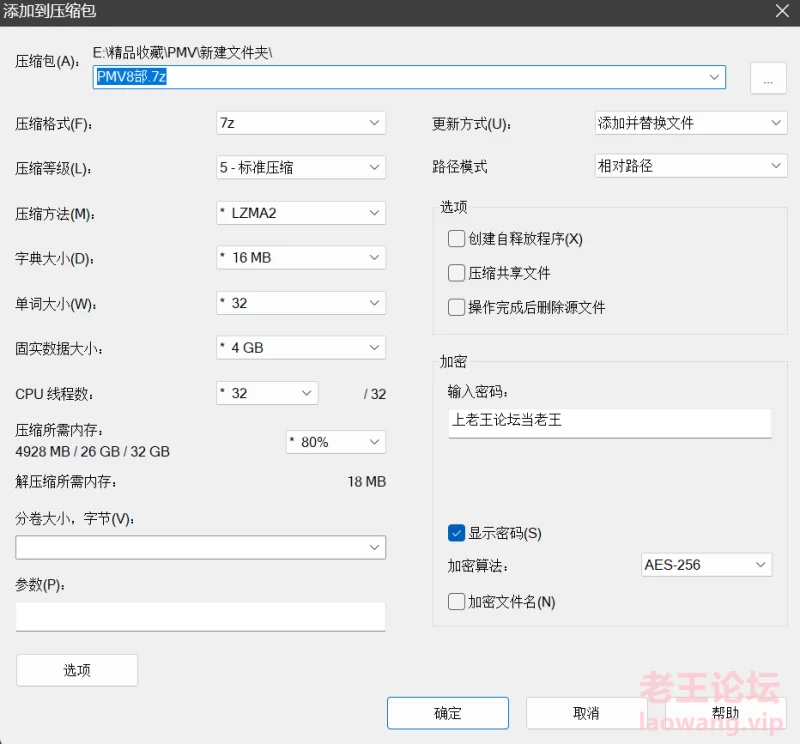Viewport: 800px width, 744px height.
Task: Open the 压缩方法 LZMA2 dropdown
Action: click(301, 213)
